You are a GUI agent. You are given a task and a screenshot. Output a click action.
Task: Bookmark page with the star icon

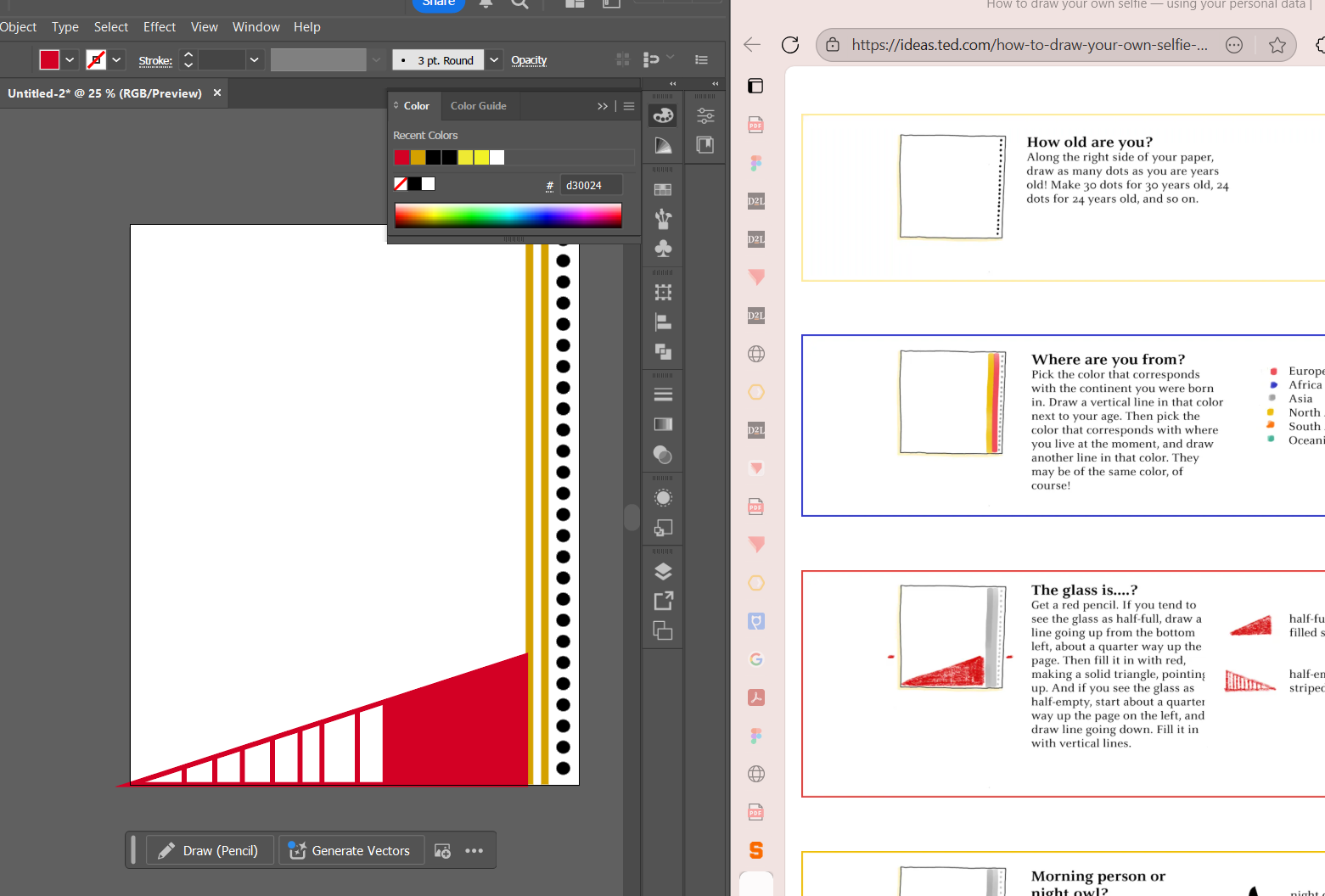click(x=1277, y=45)
